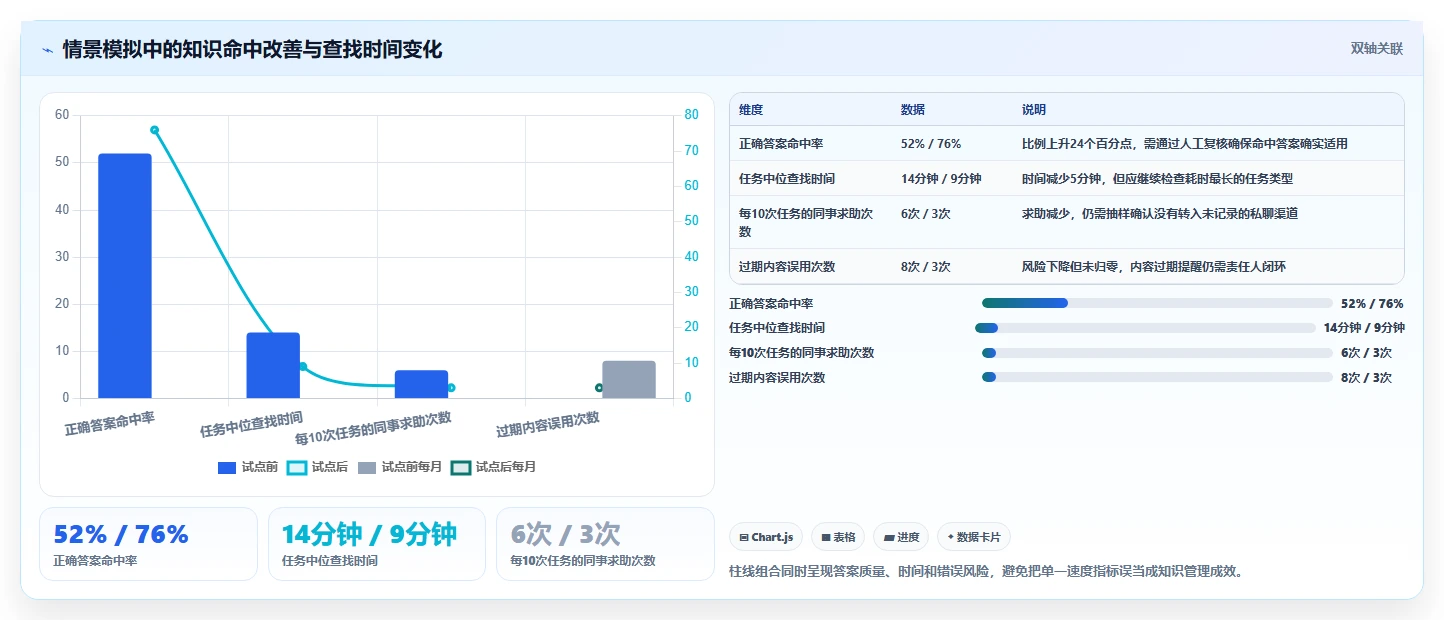Screen dimensions: 1444x620
Task: Select the Chart.js chip
Action: (x=766, y=537)
